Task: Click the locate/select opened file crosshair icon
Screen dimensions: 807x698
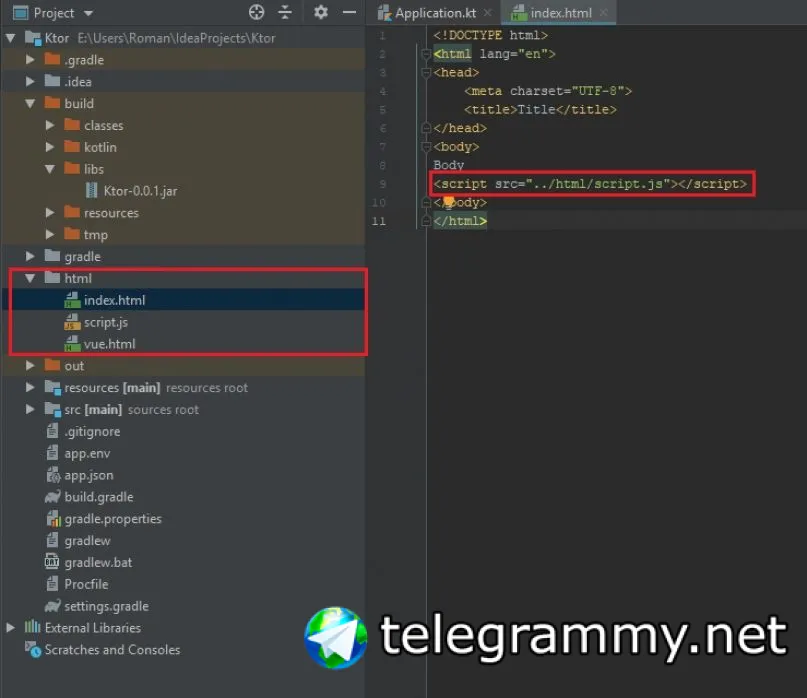Action: coord(256,12)
